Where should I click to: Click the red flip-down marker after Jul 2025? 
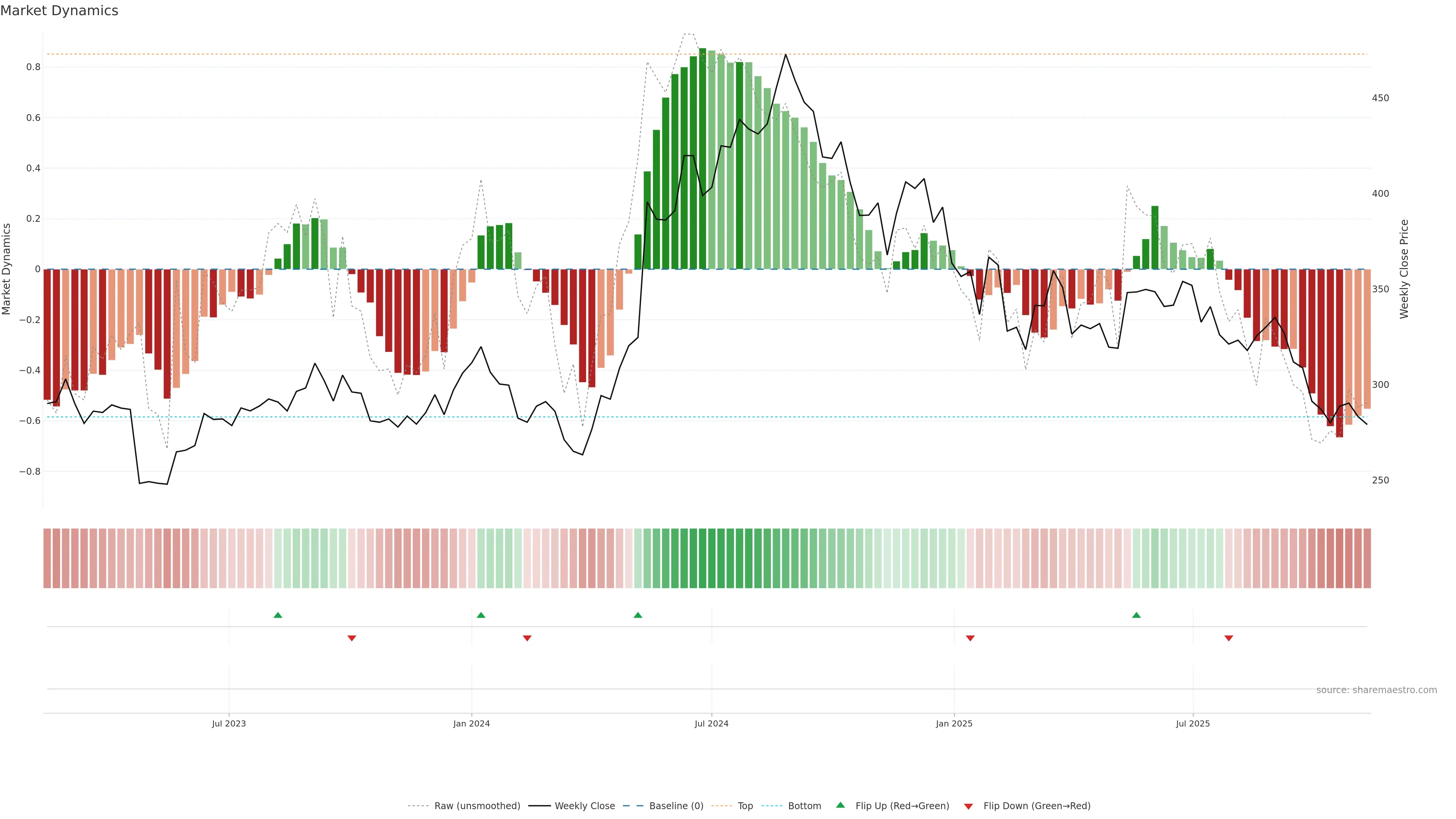coord(1228,638)
